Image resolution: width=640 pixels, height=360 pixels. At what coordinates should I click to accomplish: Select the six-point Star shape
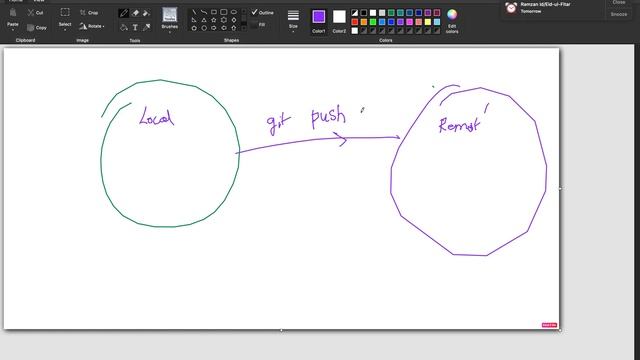224,20
